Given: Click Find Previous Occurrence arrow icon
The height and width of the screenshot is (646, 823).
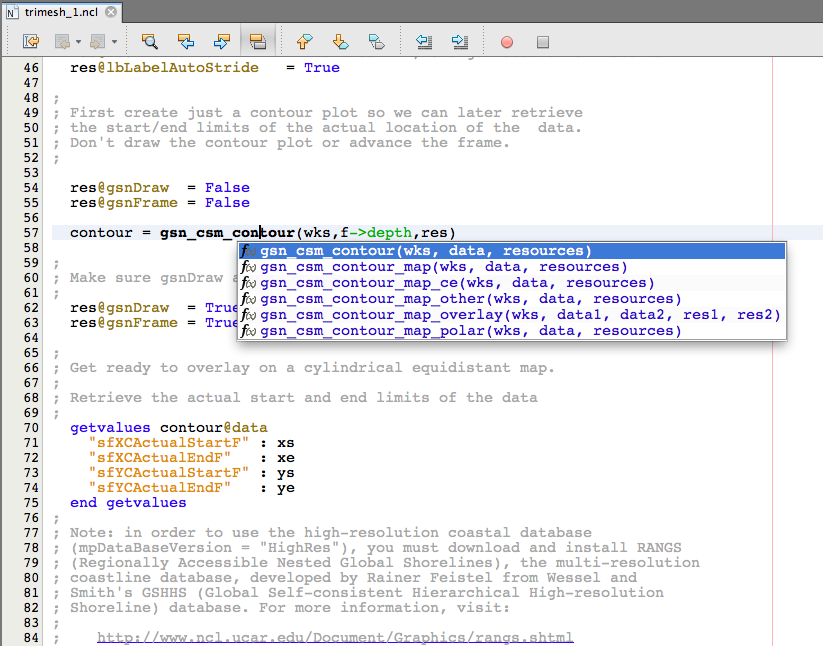Looking at the screenshot, I should coord(185,42).
